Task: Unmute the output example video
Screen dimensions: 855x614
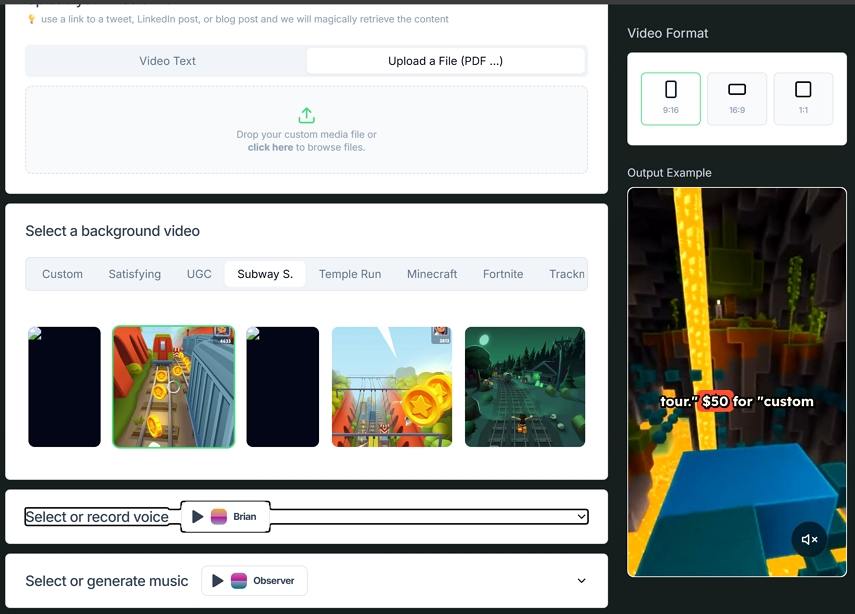Action: tap(808, 539)
